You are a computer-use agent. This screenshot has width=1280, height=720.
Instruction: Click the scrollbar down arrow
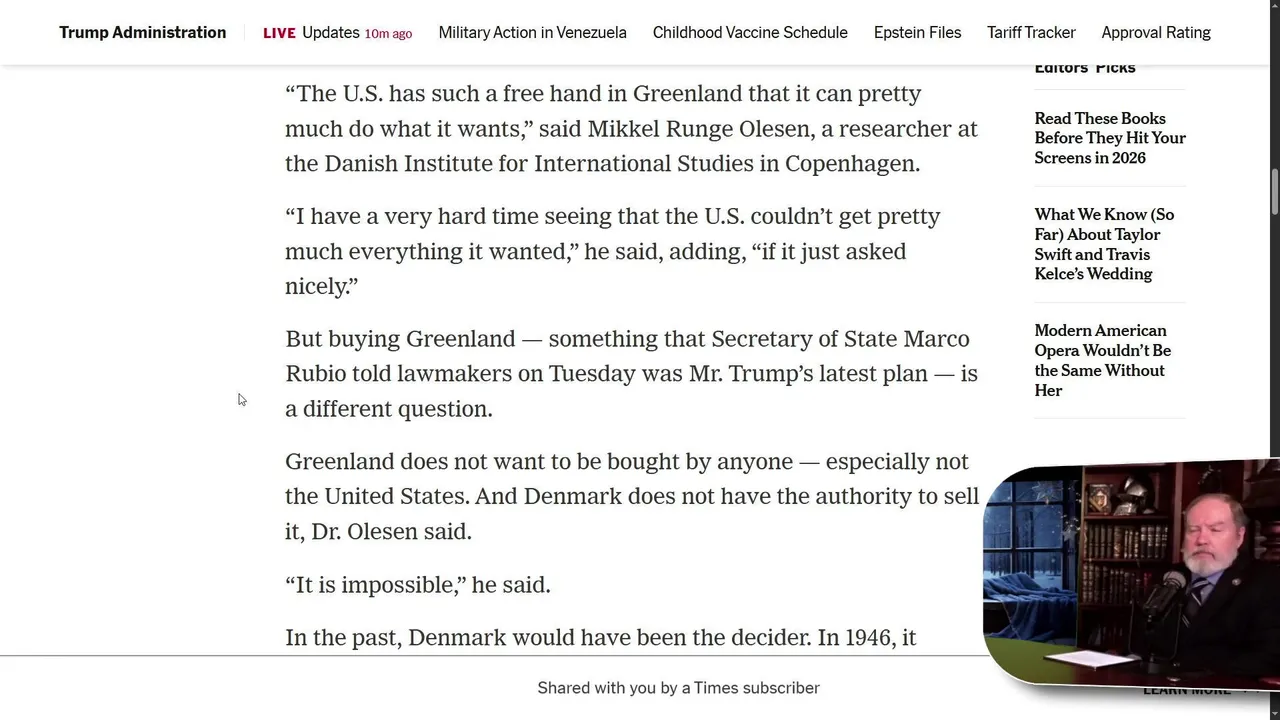[x=1274, y=713]
